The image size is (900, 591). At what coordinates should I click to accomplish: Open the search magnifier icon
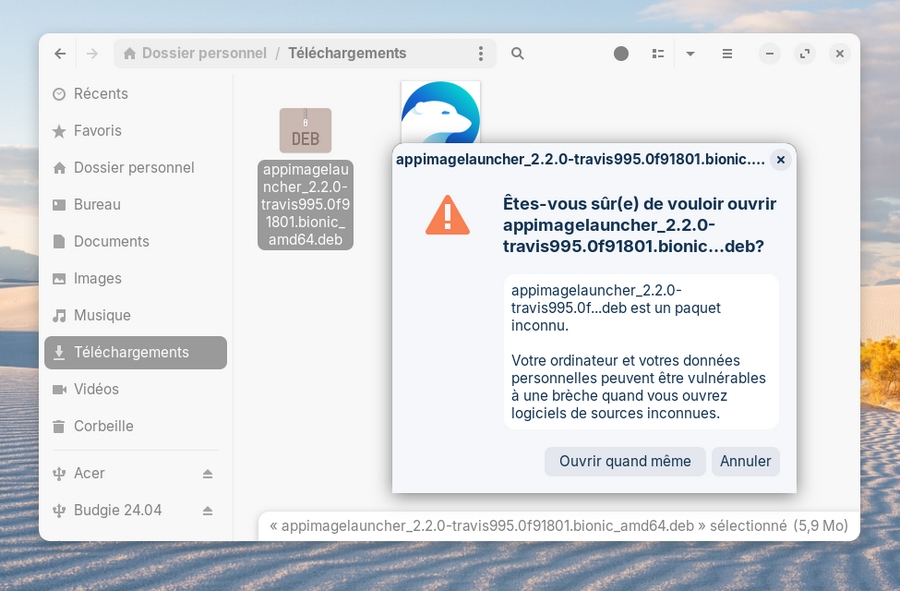click(x=517, y=54)
